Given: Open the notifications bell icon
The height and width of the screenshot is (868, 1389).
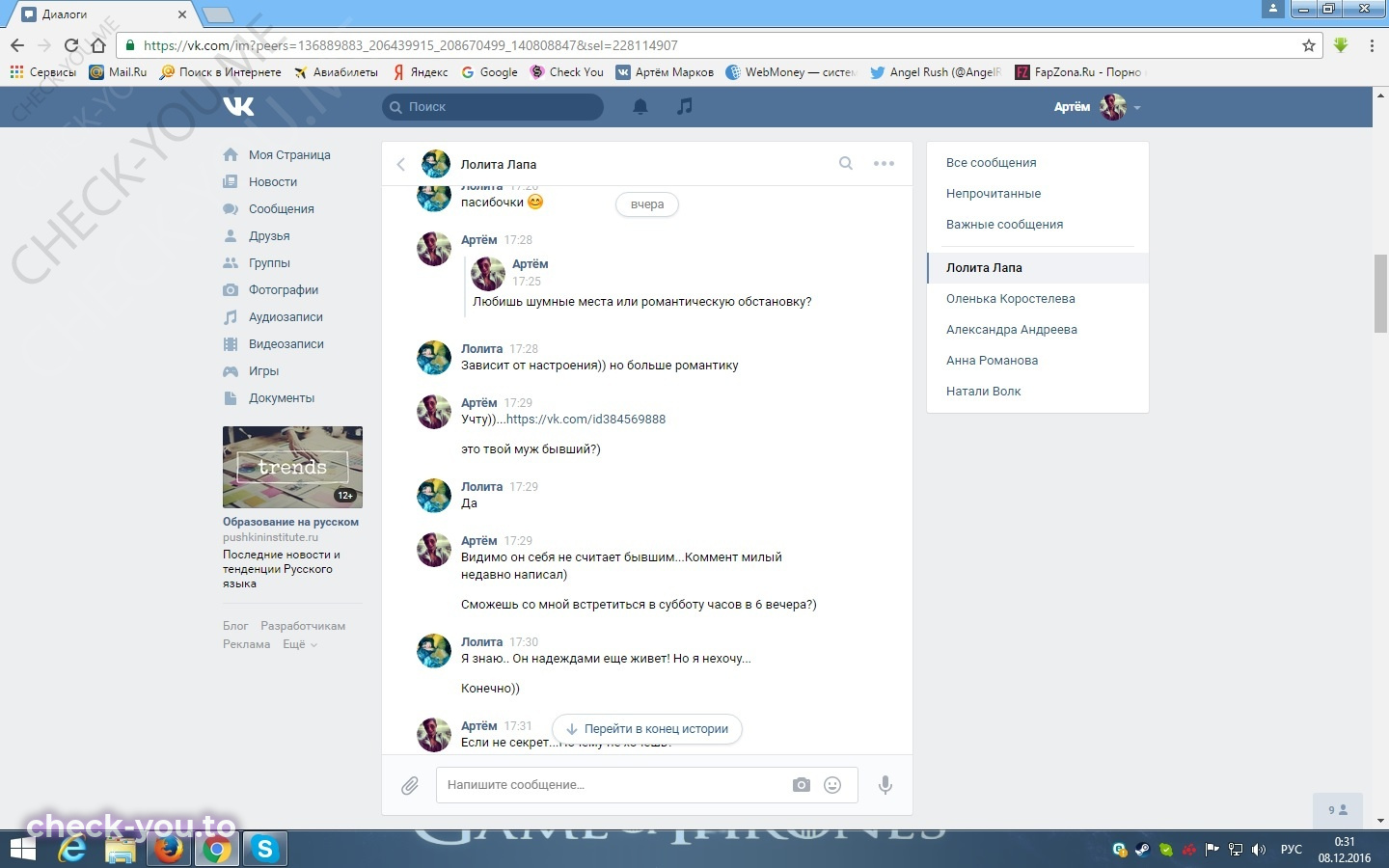Looking at the screenshot, I should (640, 107).
